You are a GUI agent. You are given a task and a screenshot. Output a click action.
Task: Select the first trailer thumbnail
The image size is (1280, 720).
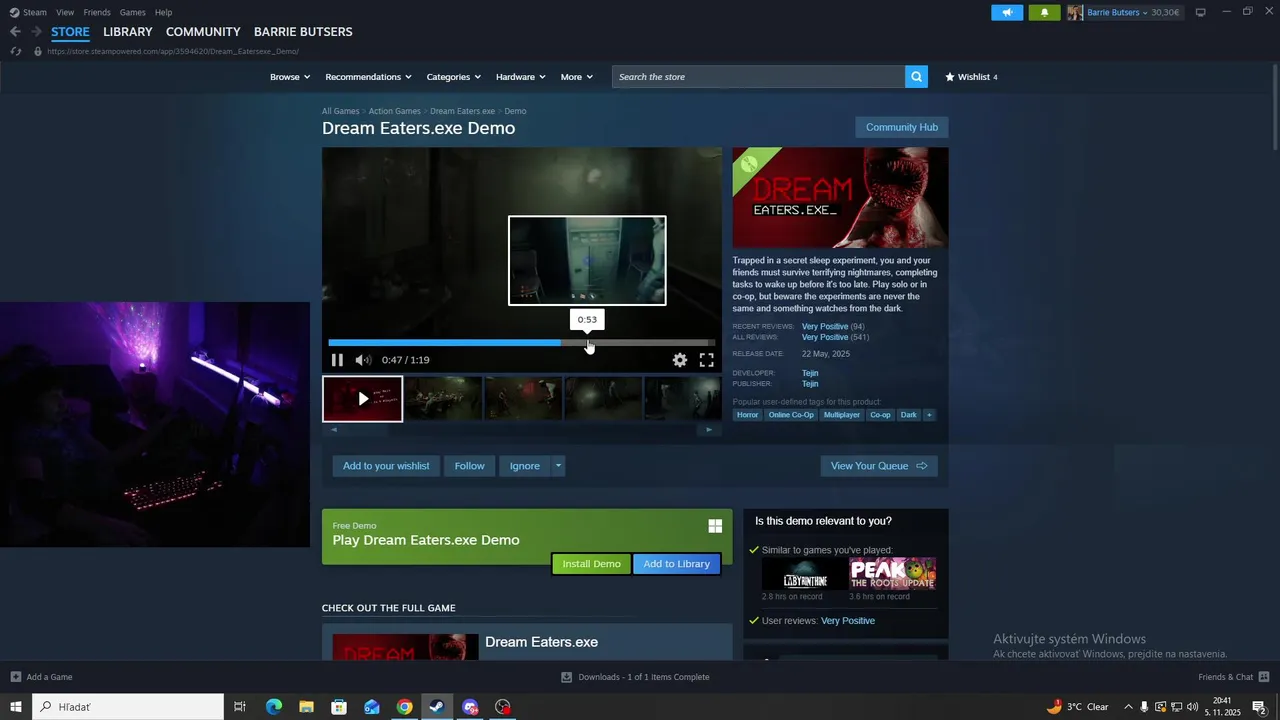(x=363, y=399)
